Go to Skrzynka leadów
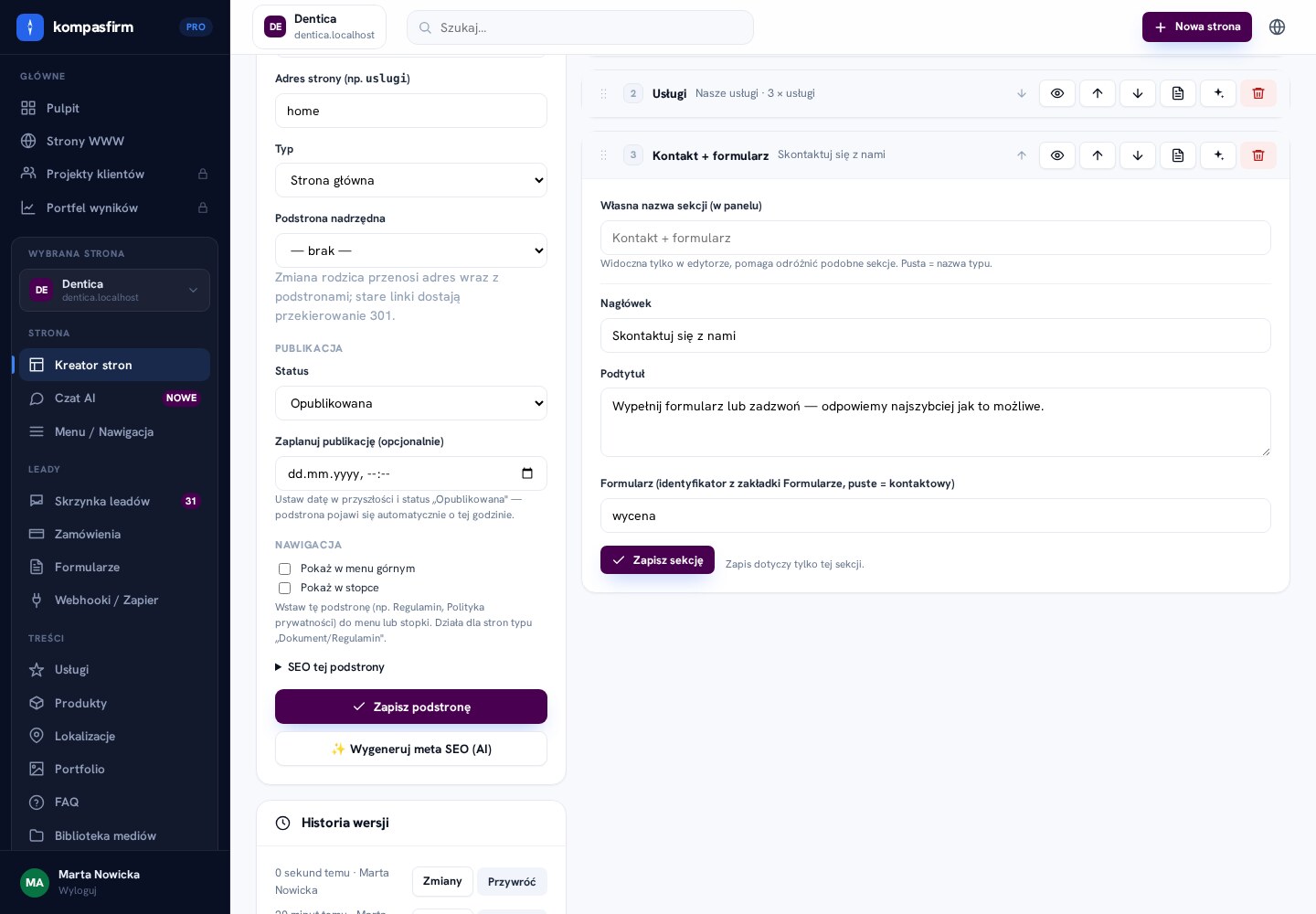 click(114, 501)
